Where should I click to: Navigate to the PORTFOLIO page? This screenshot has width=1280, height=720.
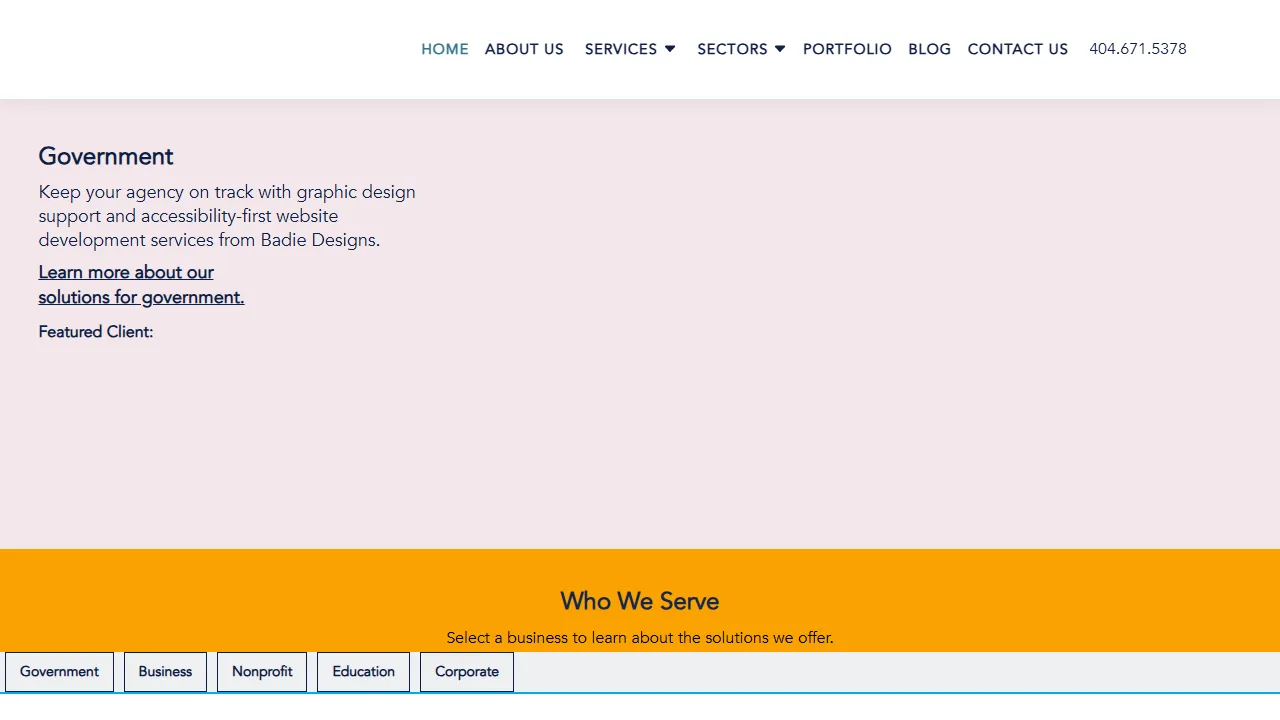(847, 49)
